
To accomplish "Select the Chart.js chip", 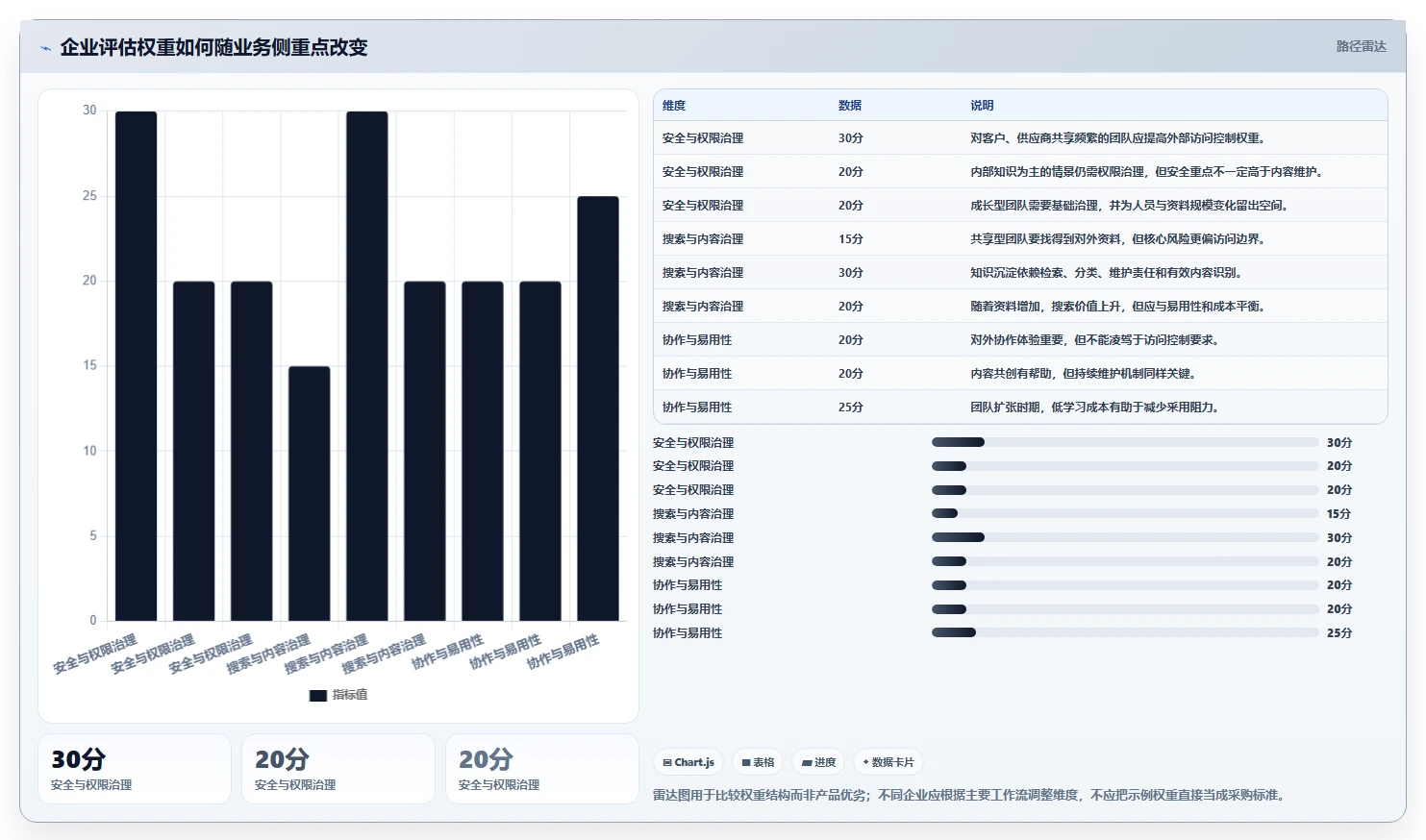I will (x=688, y=762).
